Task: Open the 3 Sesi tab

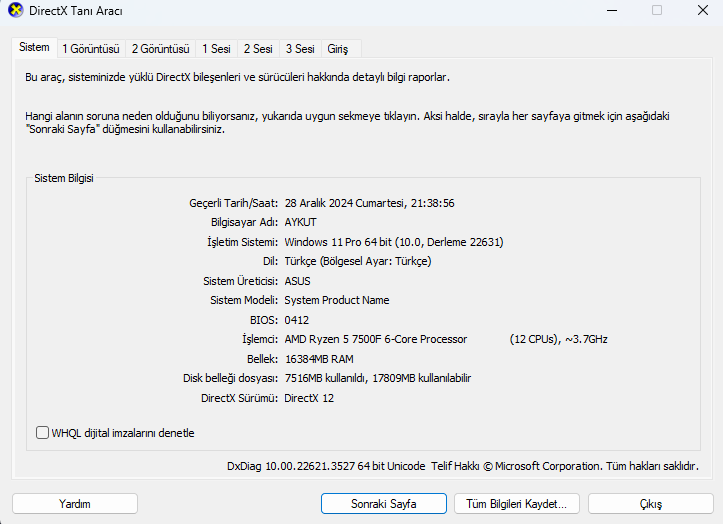Action: tap(300, 49)
